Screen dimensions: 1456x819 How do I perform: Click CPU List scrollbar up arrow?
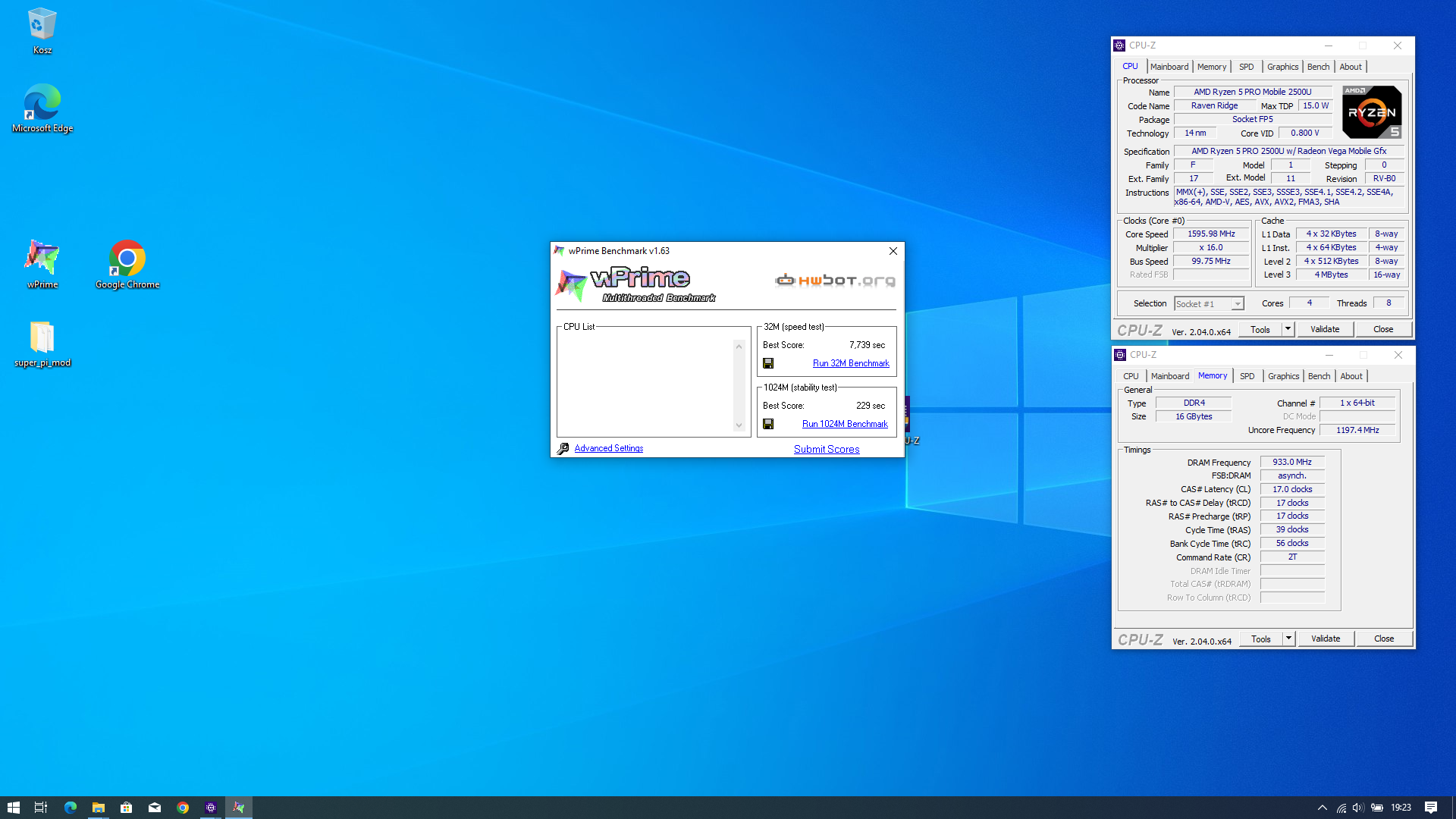(x=739, y=347)
